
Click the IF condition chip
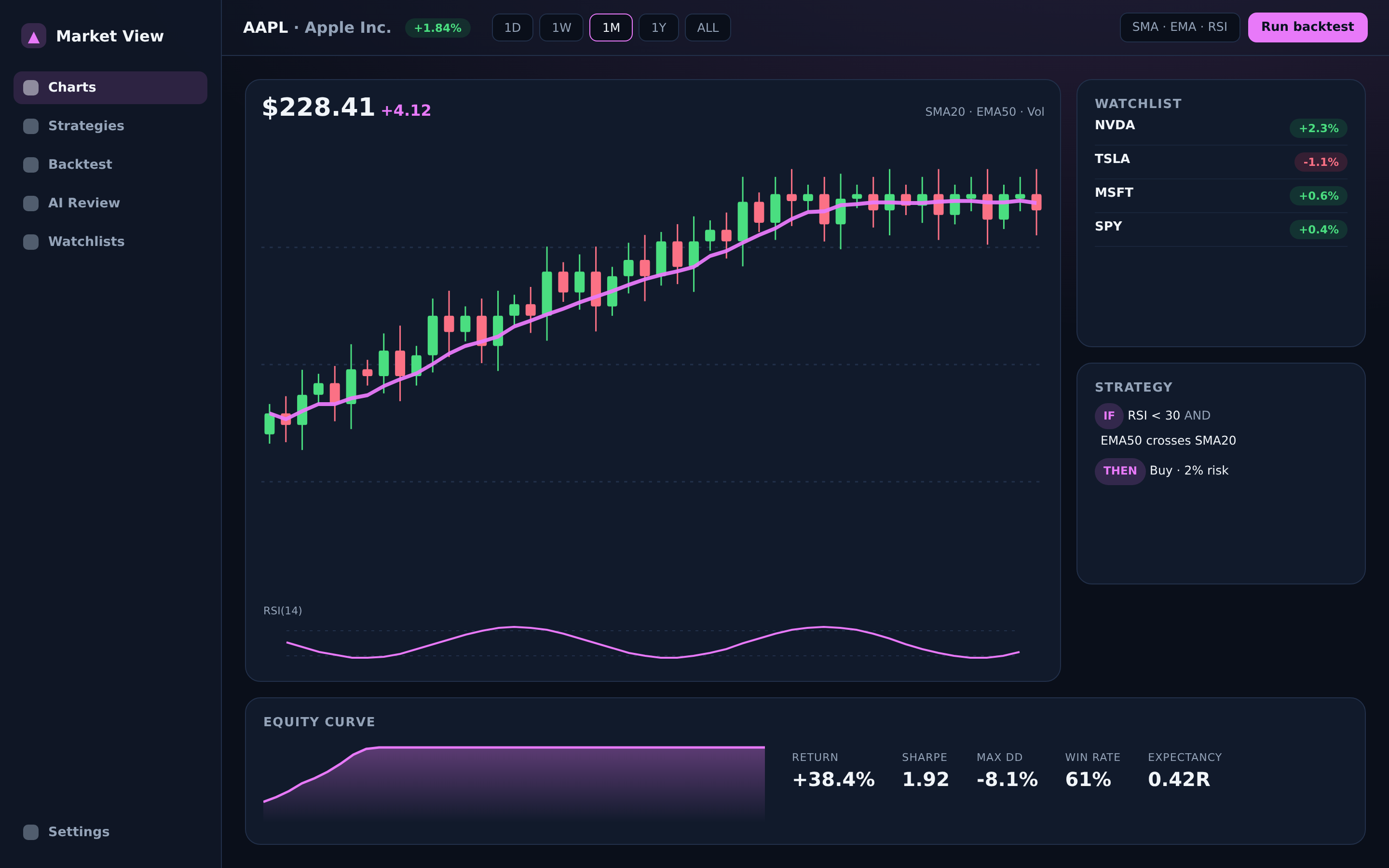point(1109,416)
